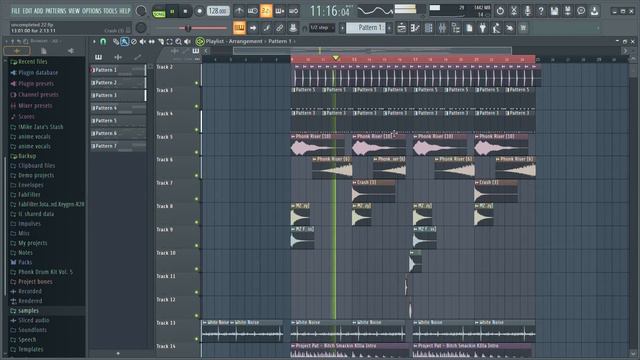The image size is (640, 360).
Task: Open the 1/2 step snap dropdown
Action: pyautogui.click(x=322, y=28)
